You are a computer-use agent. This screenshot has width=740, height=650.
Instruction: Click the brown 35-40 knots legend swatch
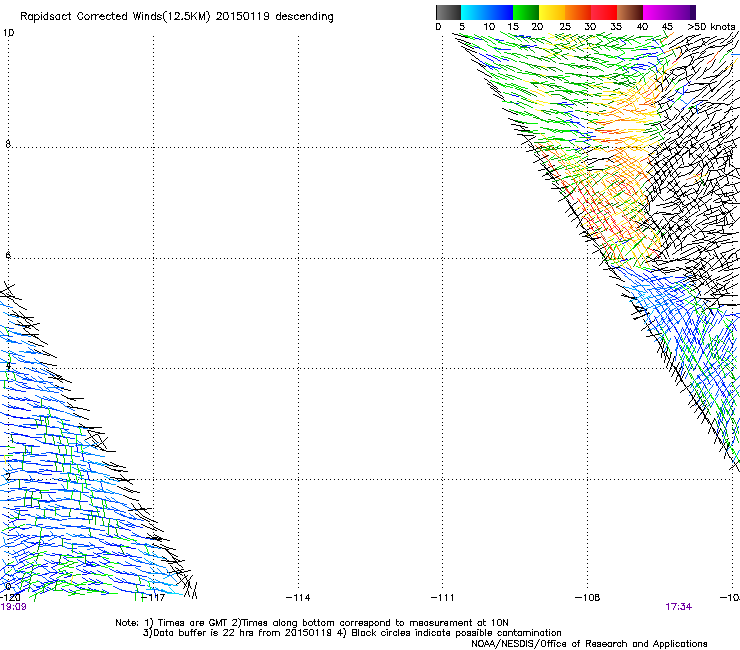point(630,12)
